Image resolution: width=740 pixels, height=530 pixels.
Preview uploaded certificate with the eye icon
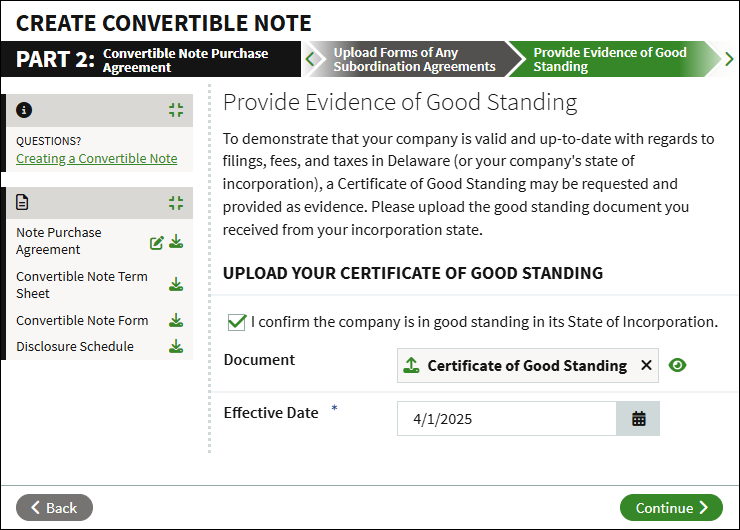click(677, 365)
